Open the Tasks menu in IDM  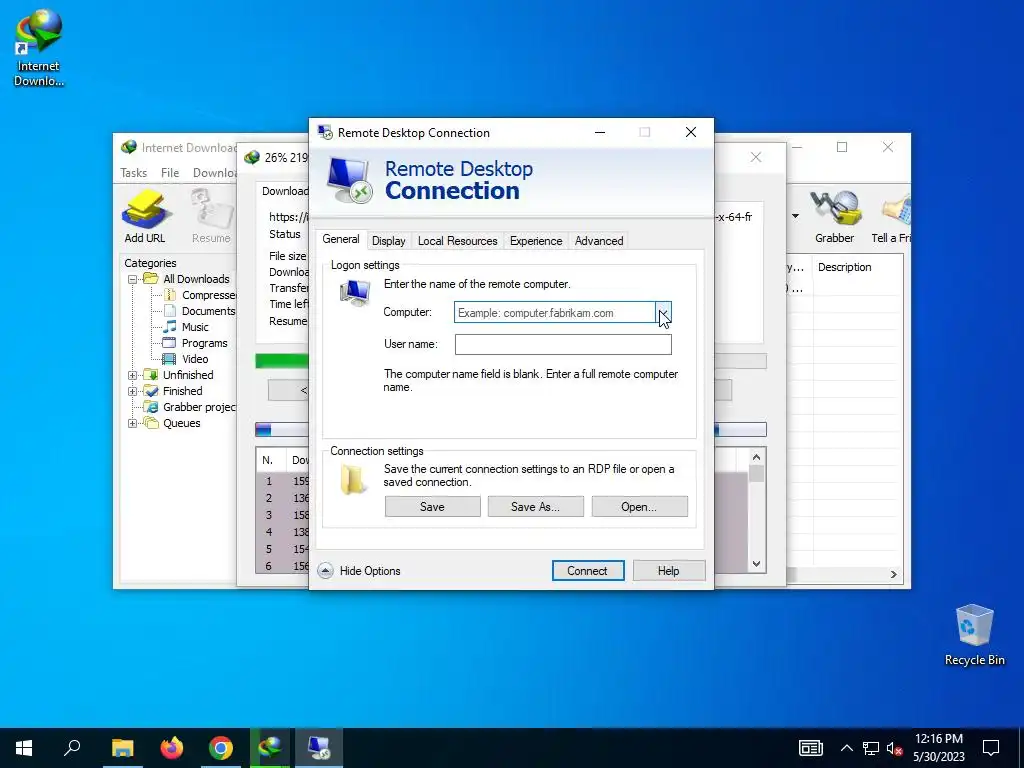(133, 173)
